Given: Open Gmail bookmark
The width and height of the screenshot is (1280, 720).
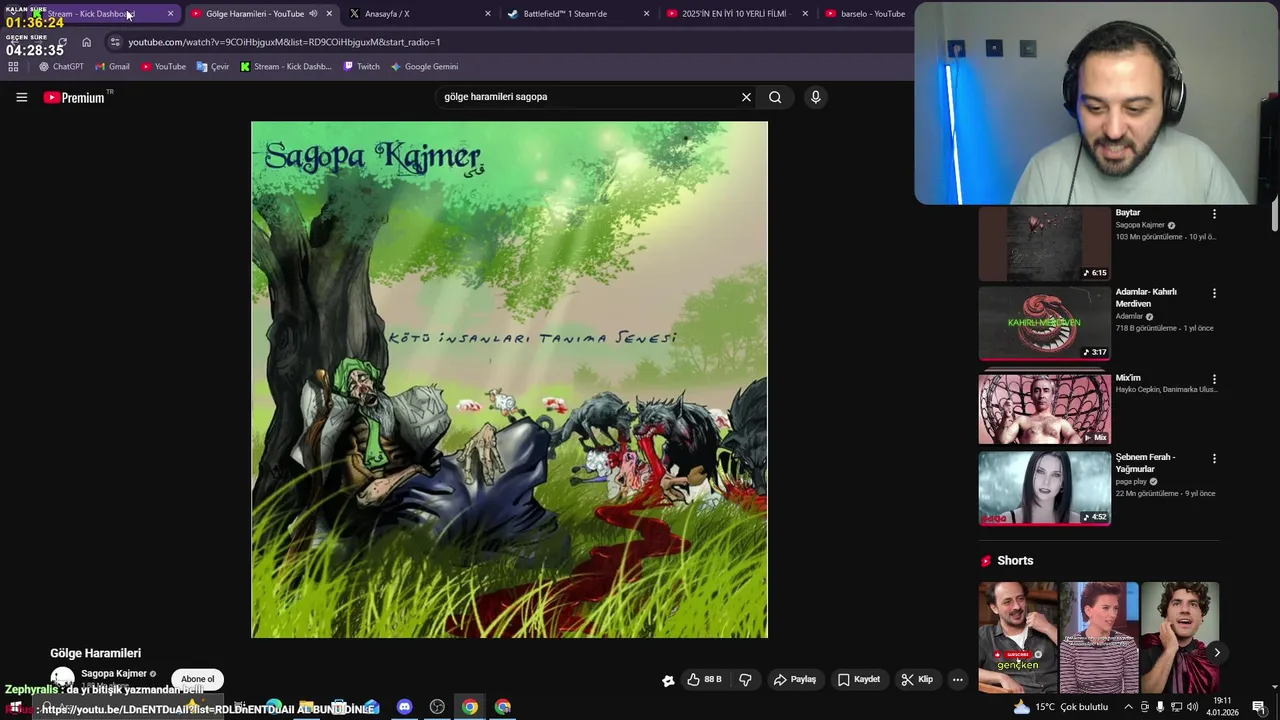Looking at the screenshot, I should 112,67.
